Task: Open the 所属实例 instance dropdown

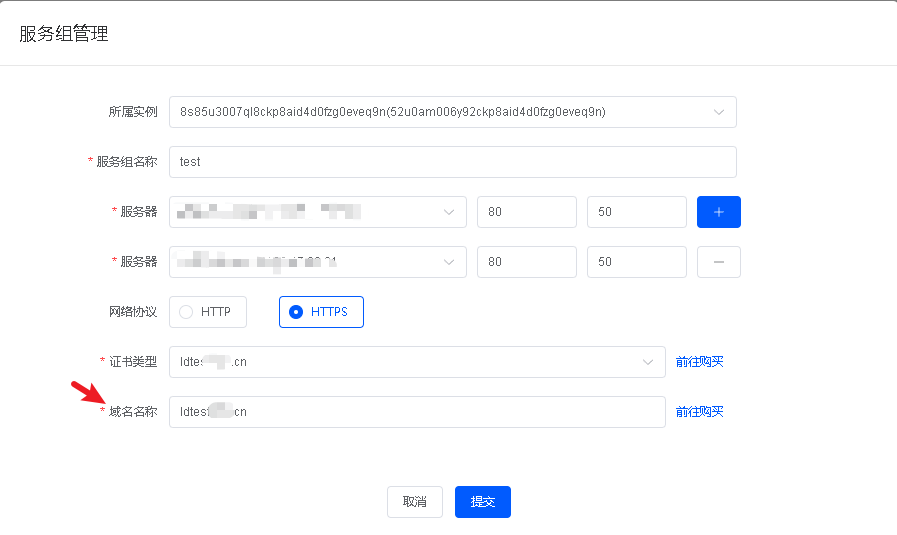Action: click(452, 112)
